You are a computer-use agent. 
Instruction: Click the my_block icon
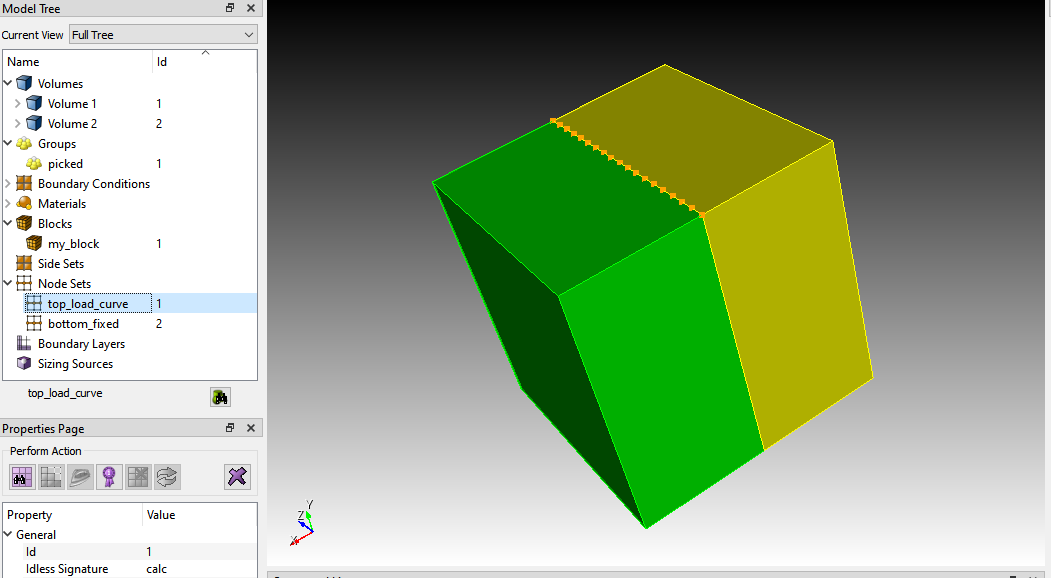tap(34, 243)
